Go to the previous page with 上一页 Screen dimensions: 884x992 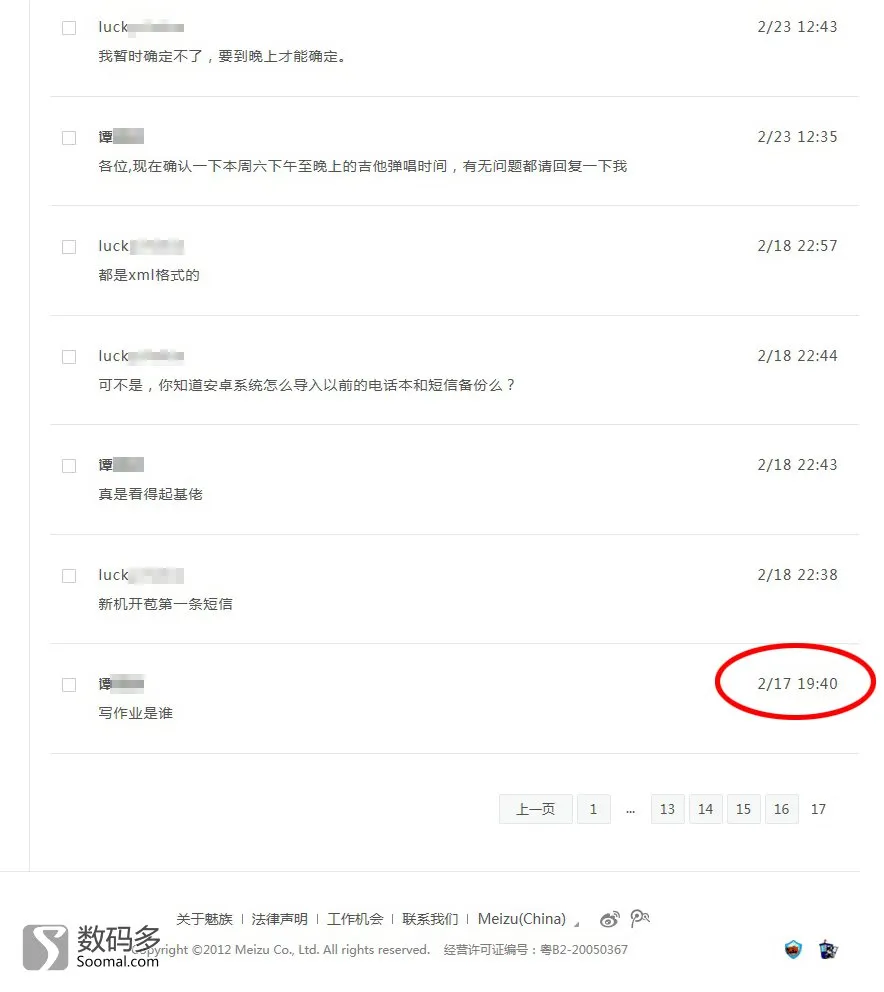535,809
